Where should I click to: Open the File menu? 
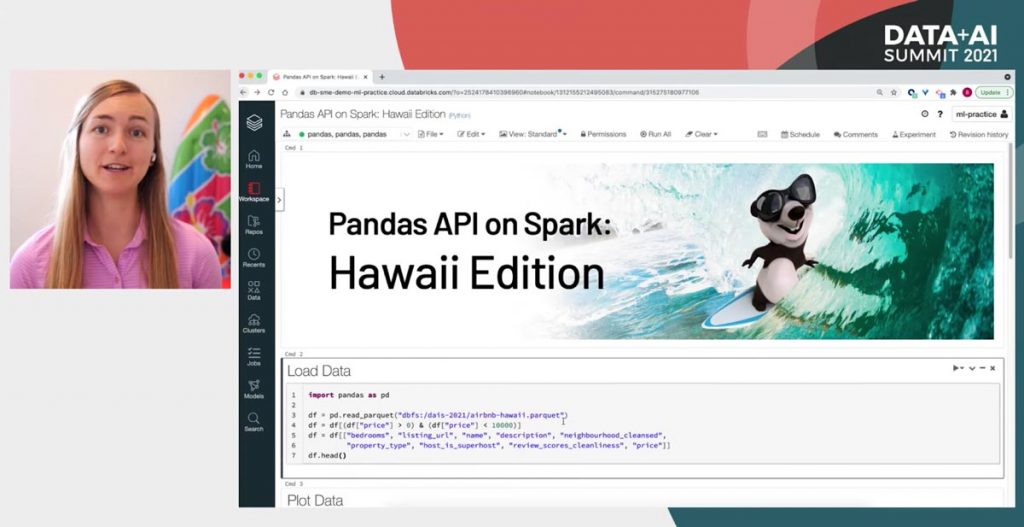click(430, 134)
